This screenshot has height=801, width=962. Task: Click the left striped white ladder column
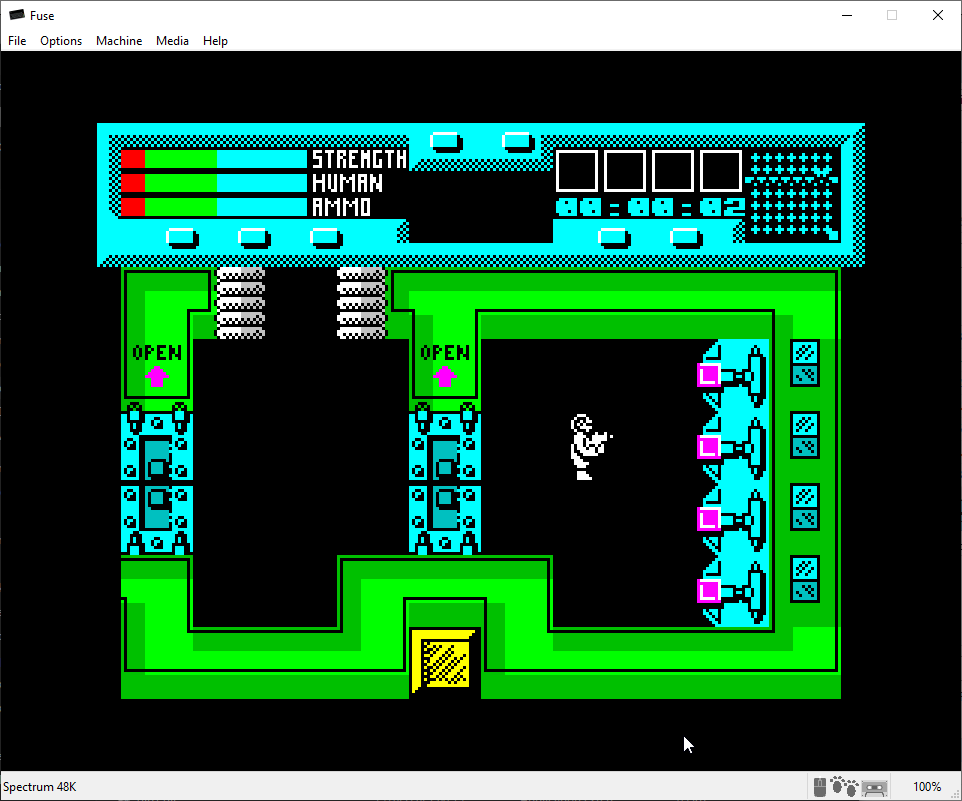[240, 303]
